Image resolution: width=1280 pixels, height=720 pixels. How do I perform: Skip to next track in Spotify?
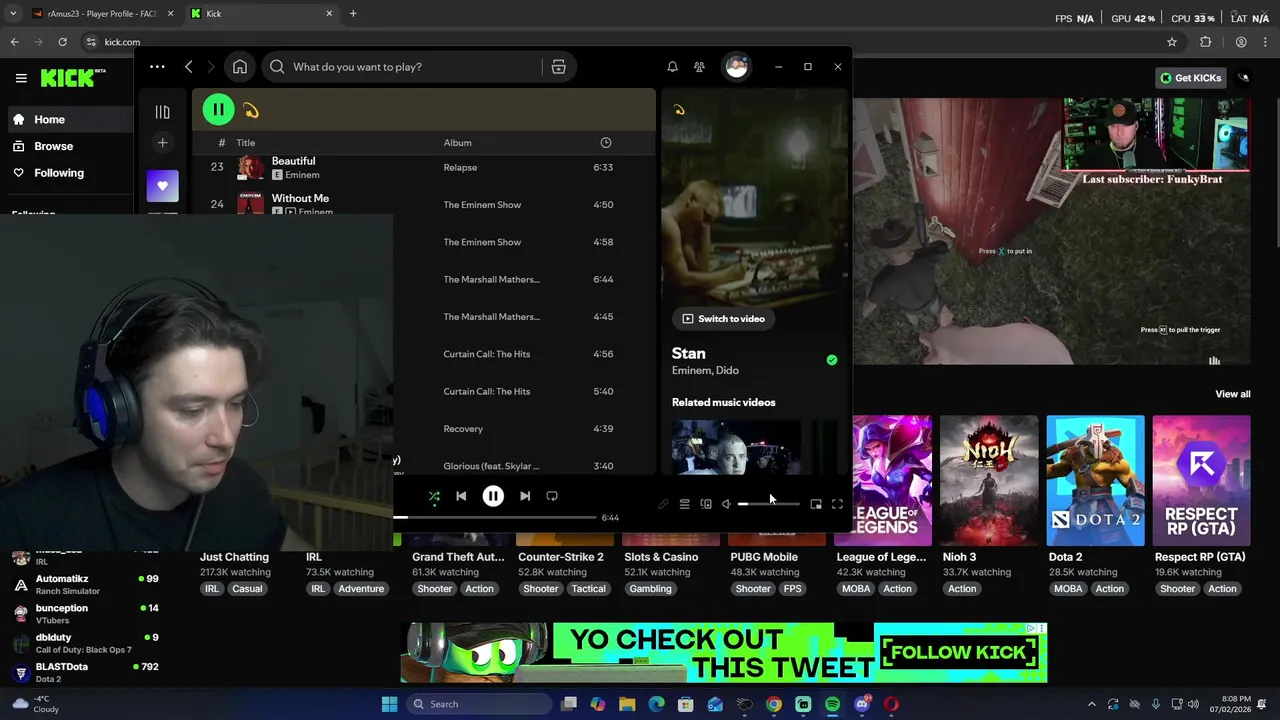tap(525, 496)
